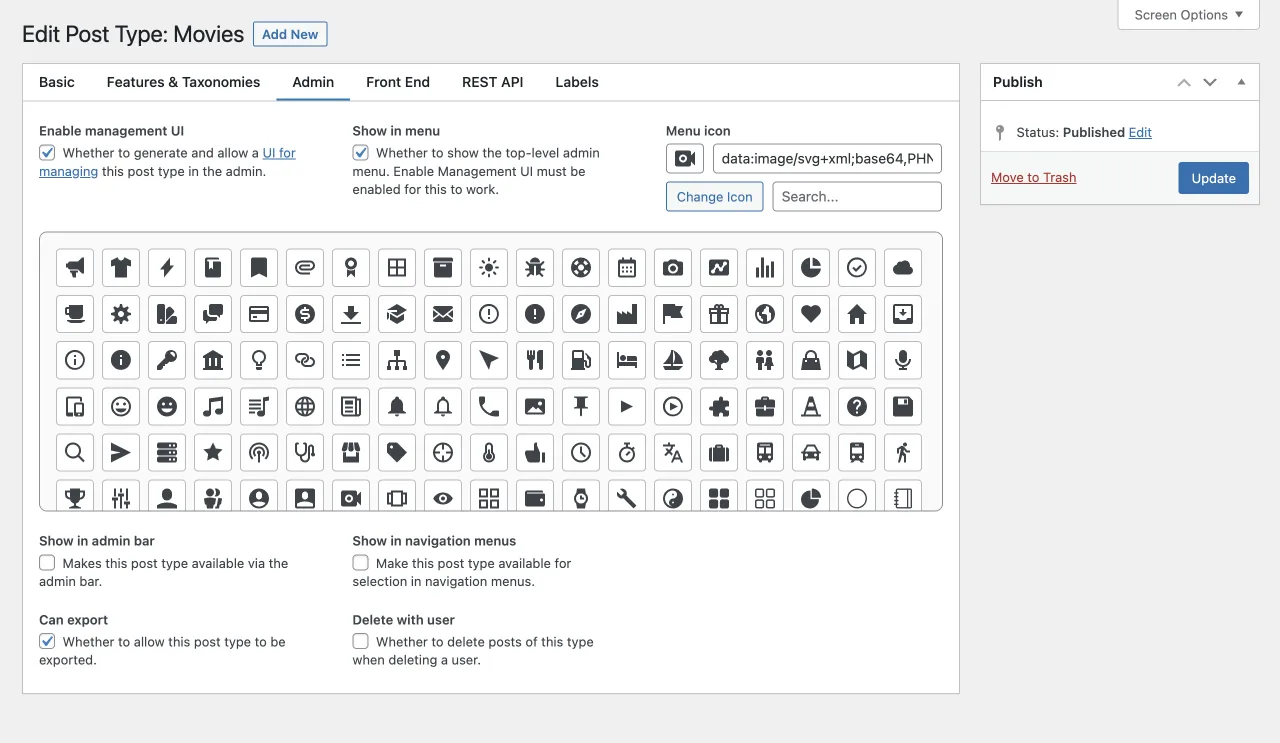Click the blue Update button
Image resolution: width=1280 pixels, height=743 pixels.
coord(1213,178)
